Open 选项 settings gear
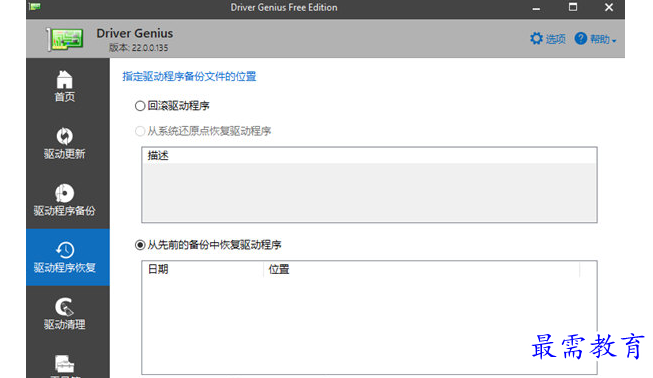 pos(548,39)
